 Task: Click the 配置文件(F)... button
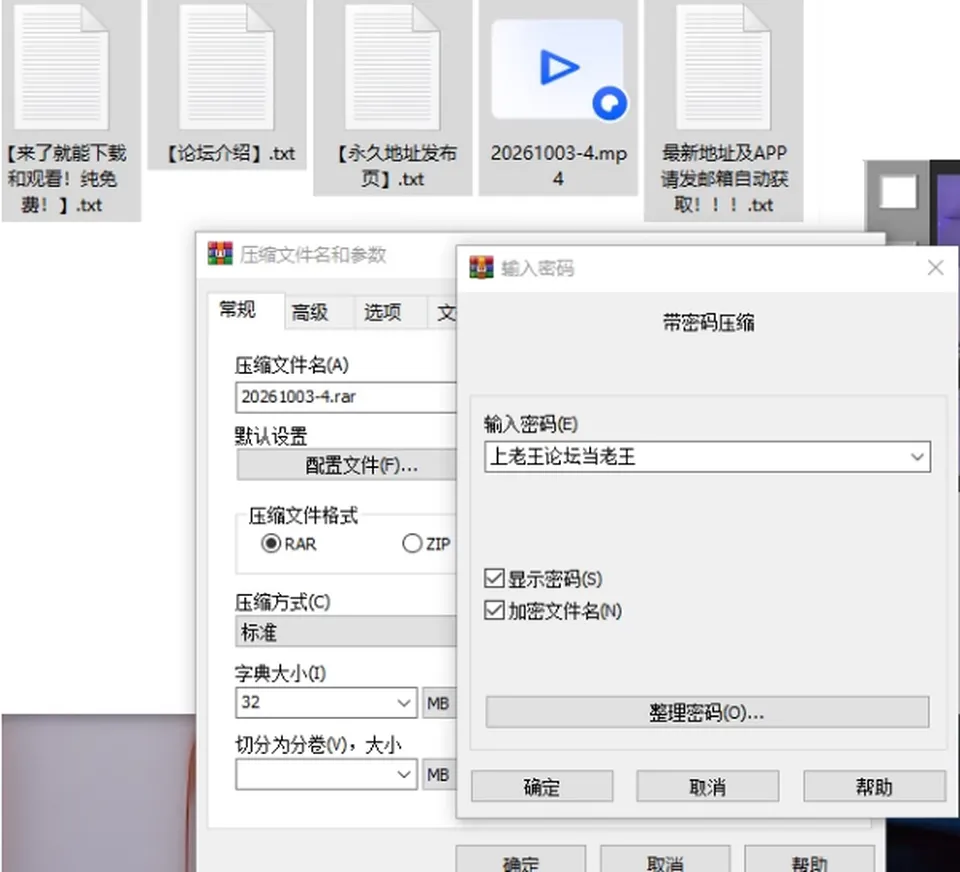click(347, 465)
